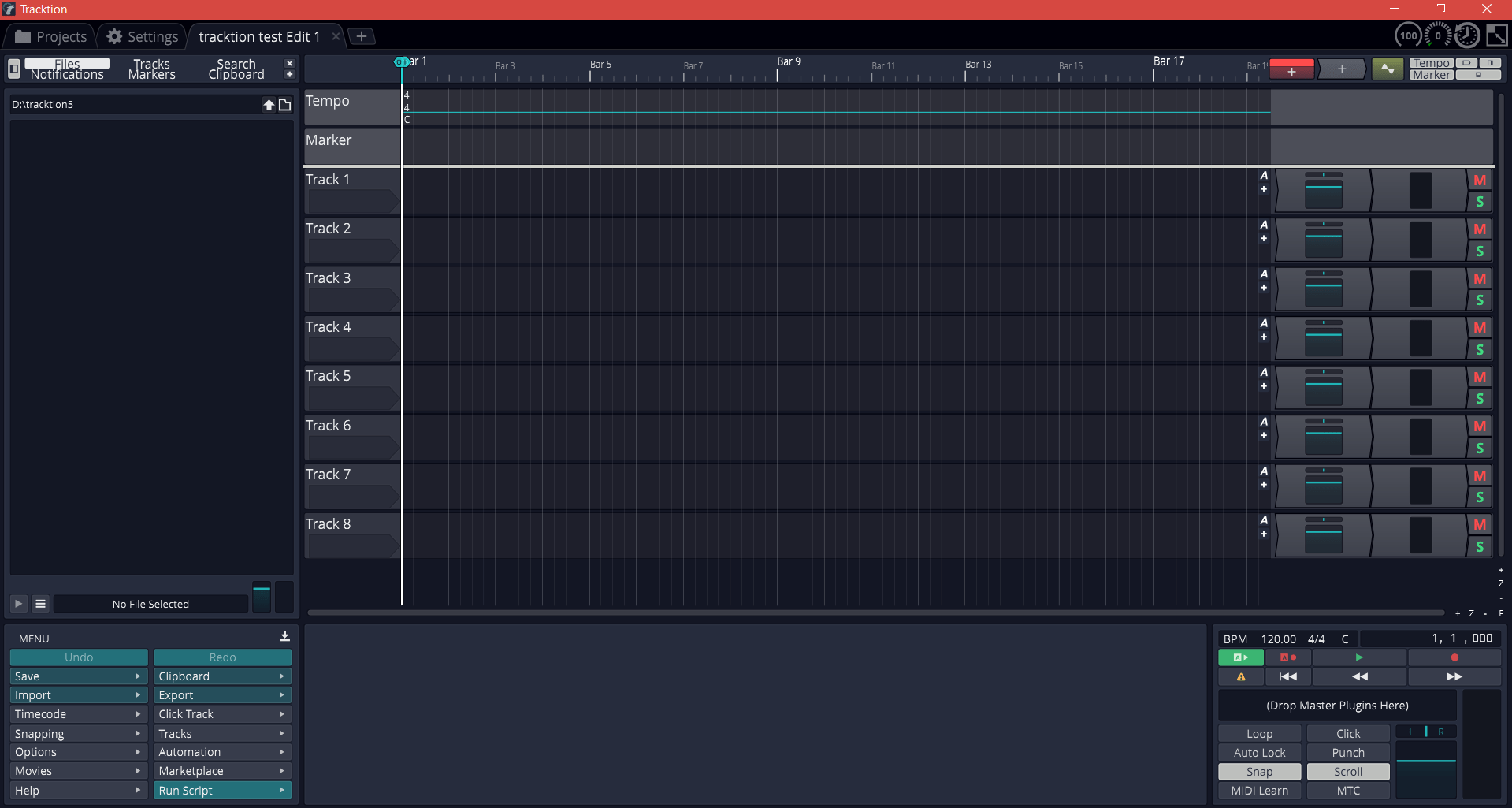Expand the Save submenu
Screen dimensions: 1512x808
(x=79, y=676)
